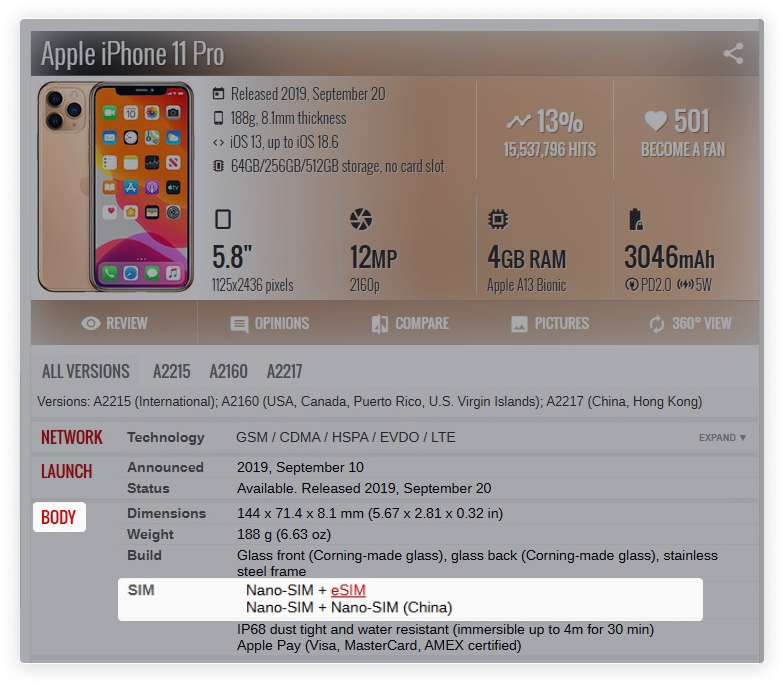Click the BODY section heading
The height and width of the screenshot is (686, 784).
pyautogui.click(x=58, y=517)
